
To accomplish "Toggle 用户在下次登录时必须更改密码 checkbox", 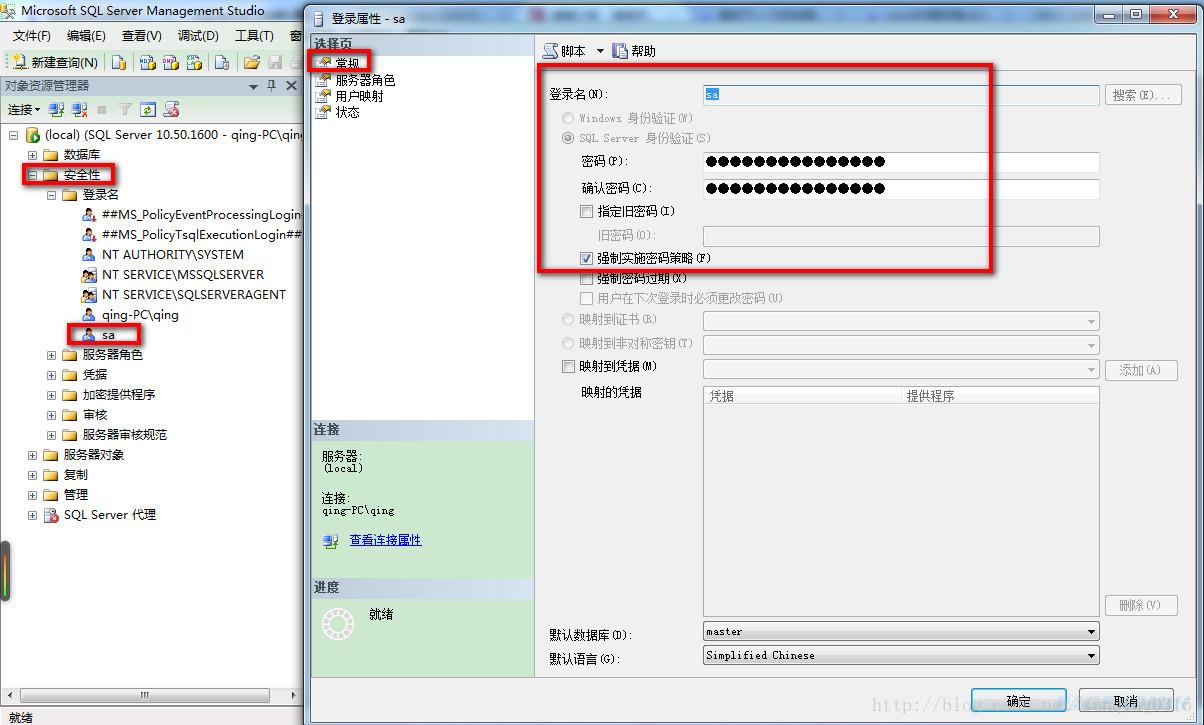I will tap(587, 298).
